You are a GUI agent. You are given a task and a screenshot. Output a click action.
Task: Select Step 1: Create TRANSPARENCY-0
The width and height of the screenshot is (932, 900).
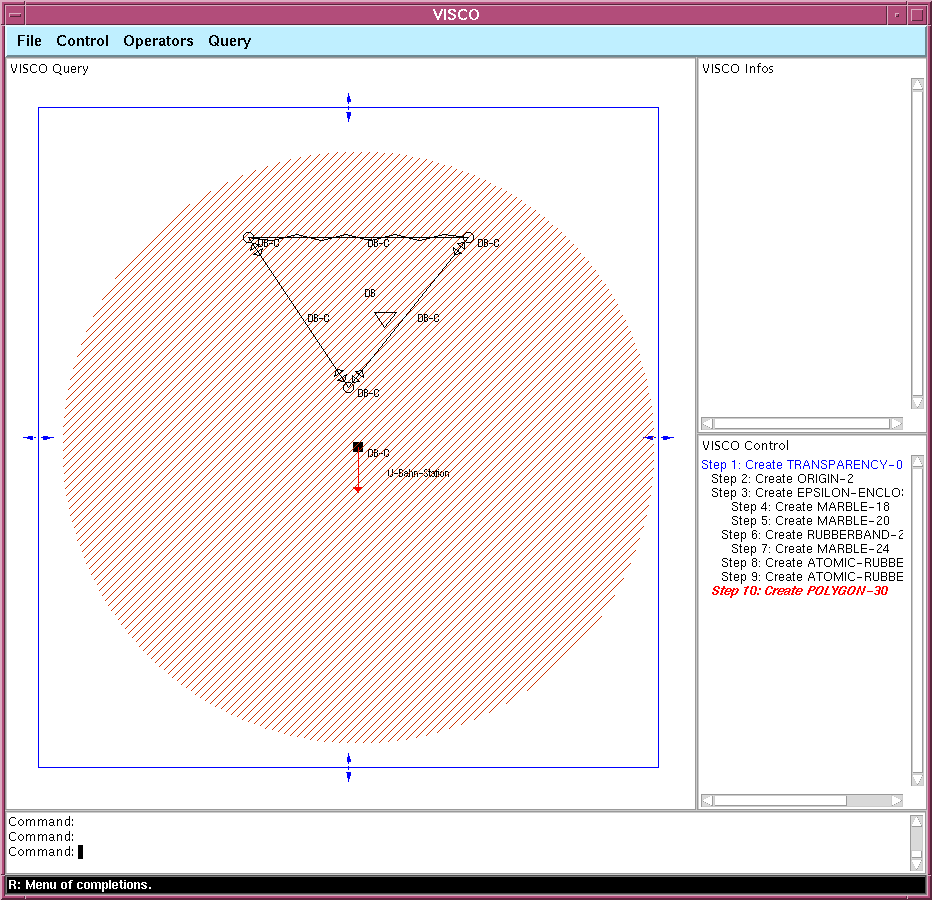[802, 464]
